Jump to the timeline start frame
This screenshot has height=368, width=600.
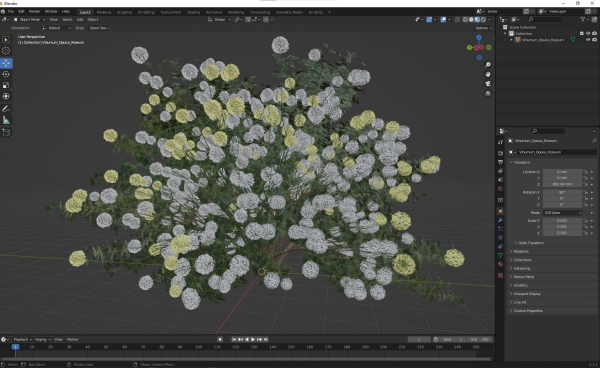(x=234, y=339)
